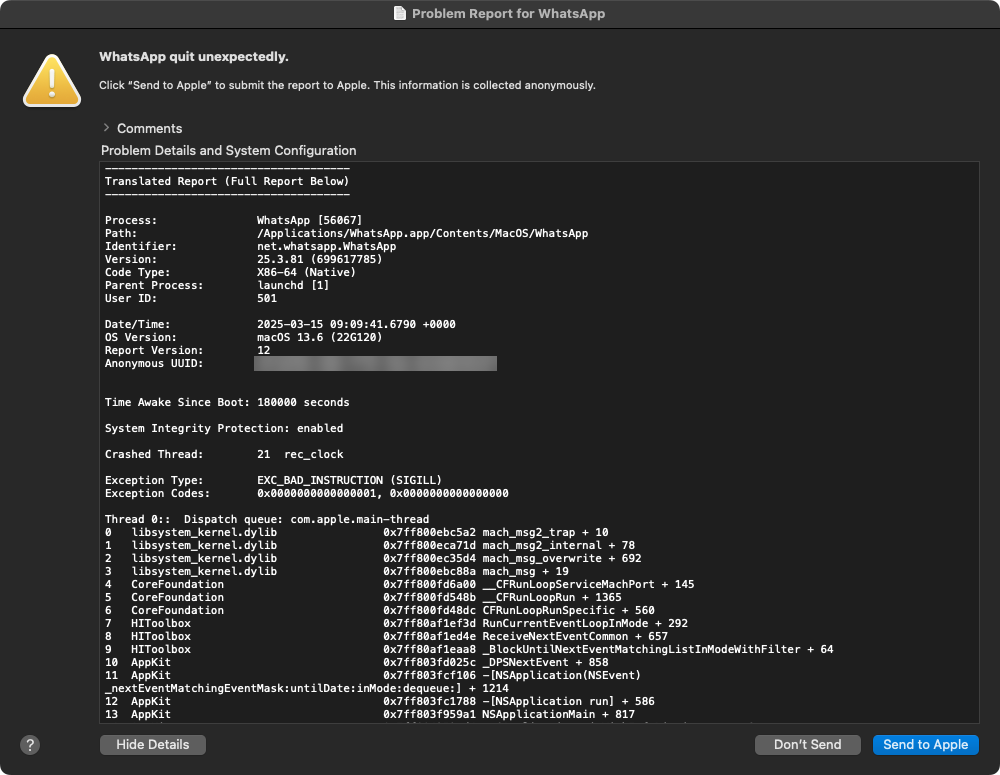Click frame 8 'ReceiveNextEventCommon + 657'

575,636
